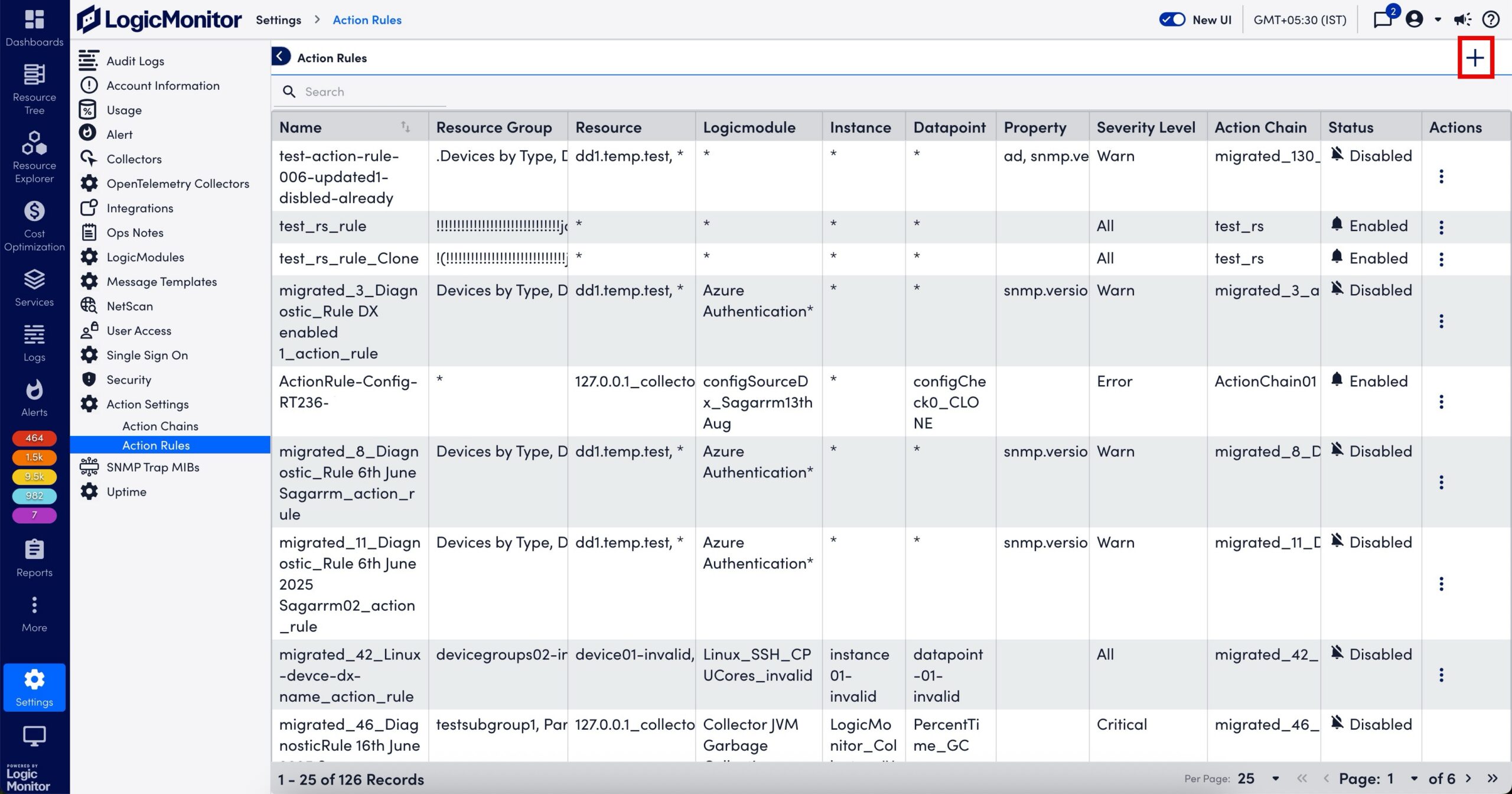Screen dimensions: 1512x794
Task: Expand the user account dropdown arrow
Action: (1438, 20)
